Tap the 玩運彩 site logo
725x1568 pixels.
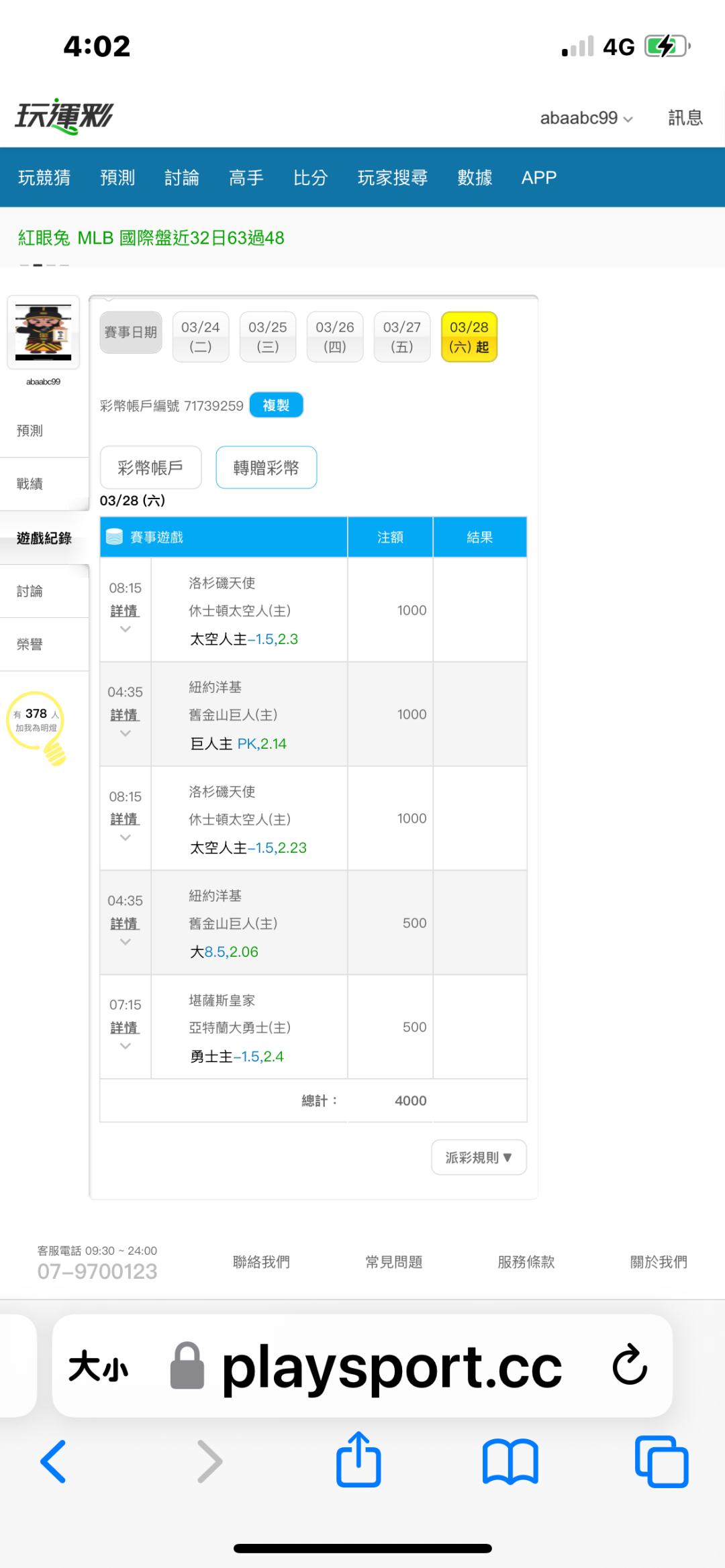64,117
